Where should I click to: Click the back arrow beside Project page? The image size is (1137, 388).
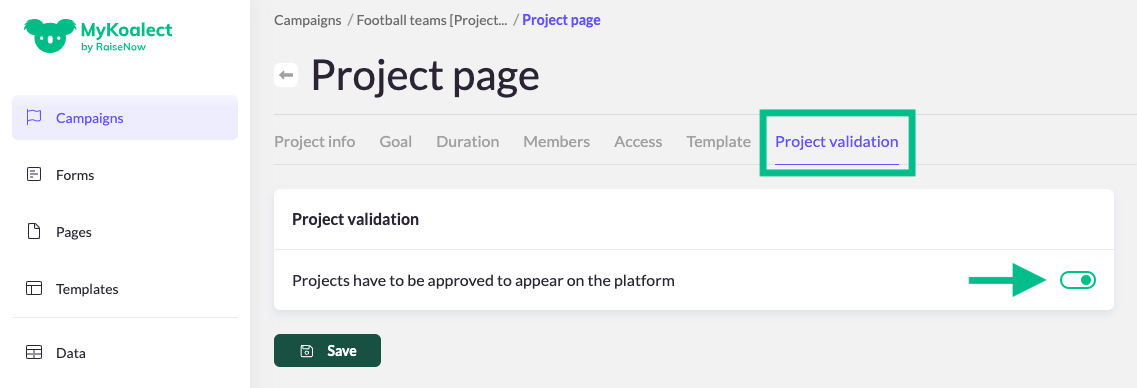pyautogui.click(x=286, y=75)
